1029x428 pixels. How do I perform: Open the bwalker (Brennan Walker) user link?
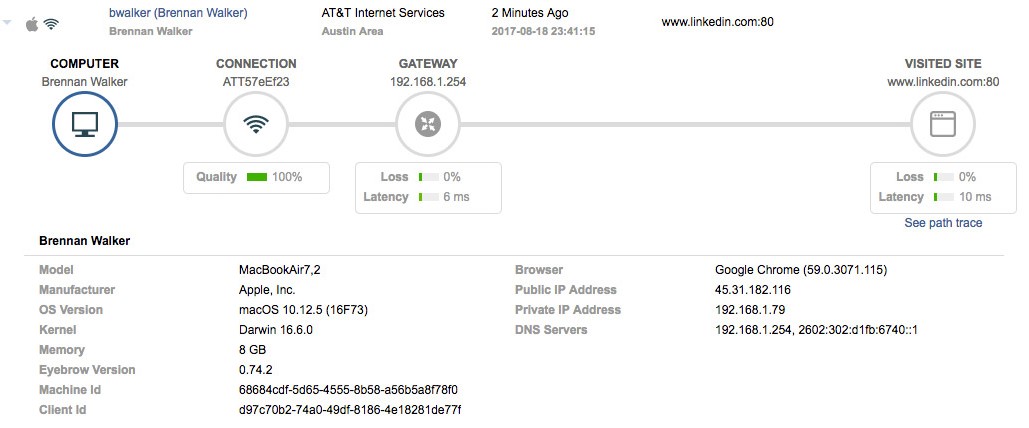point(178,12)
